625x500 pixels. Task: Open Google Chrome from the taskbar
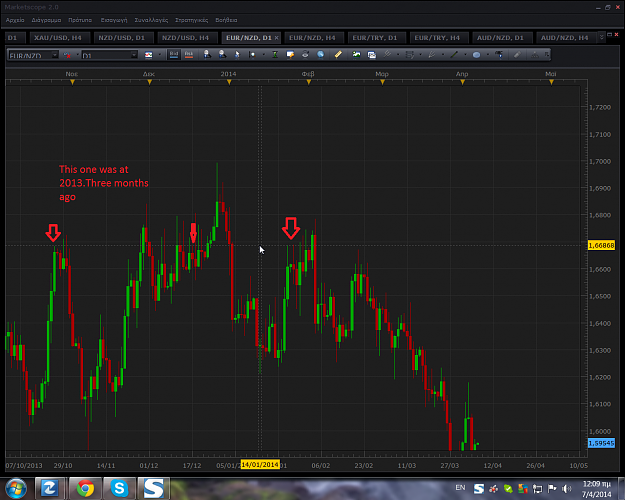pos(85,488)
